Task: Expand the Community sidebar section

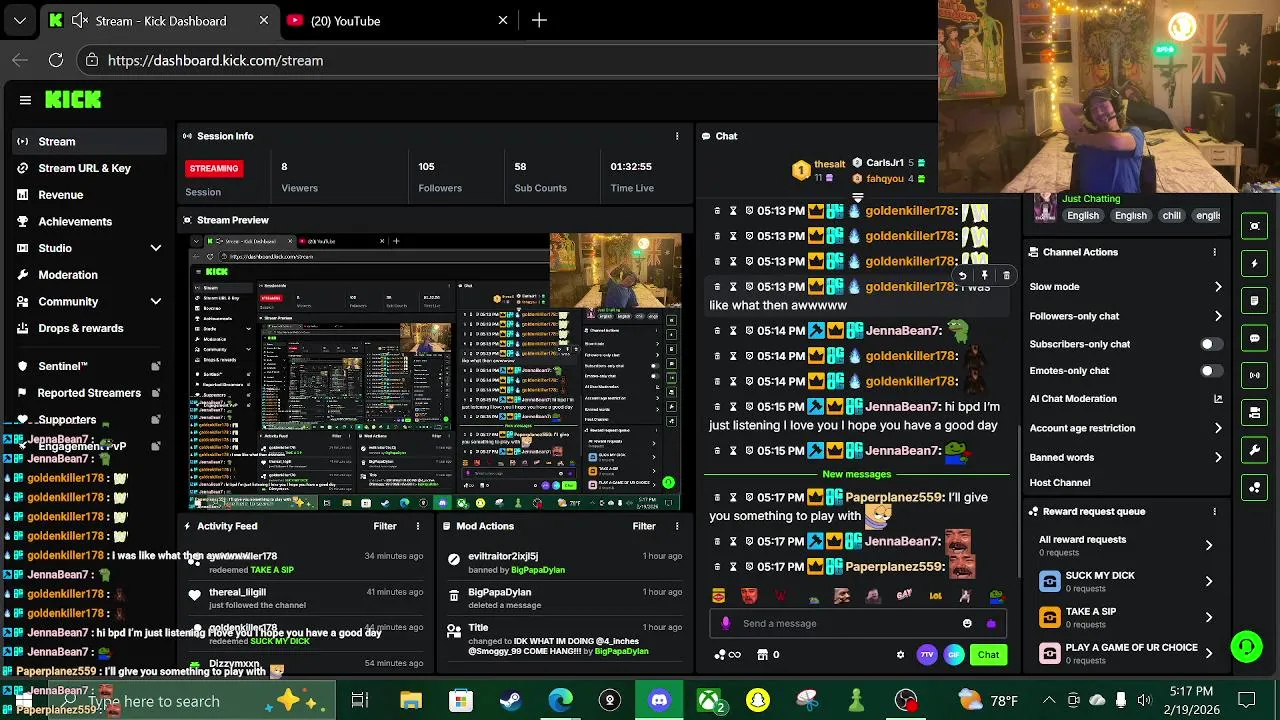Action: [156, 301]
